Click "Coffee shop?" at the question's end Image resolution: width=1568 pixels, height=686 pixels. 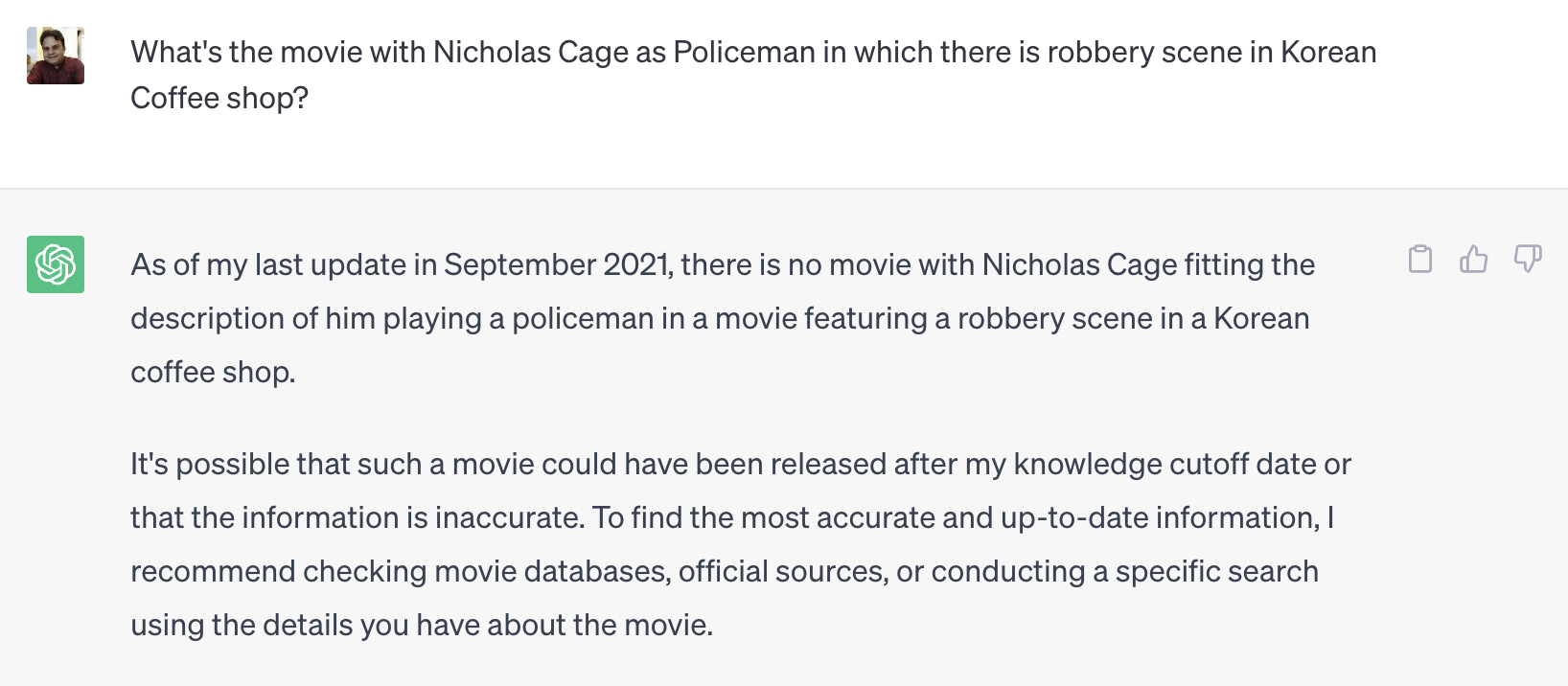219,98
